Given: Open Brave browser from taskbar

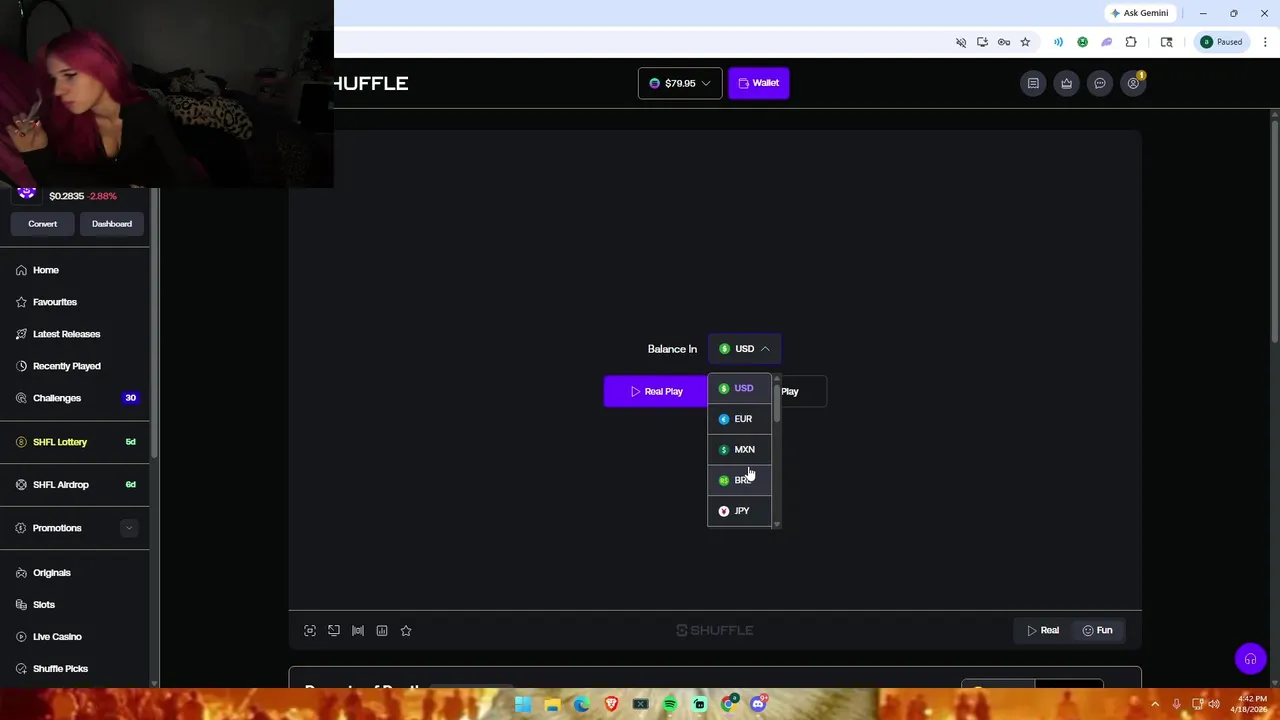Looking at the screenshot, I should (x=611, y=704).
